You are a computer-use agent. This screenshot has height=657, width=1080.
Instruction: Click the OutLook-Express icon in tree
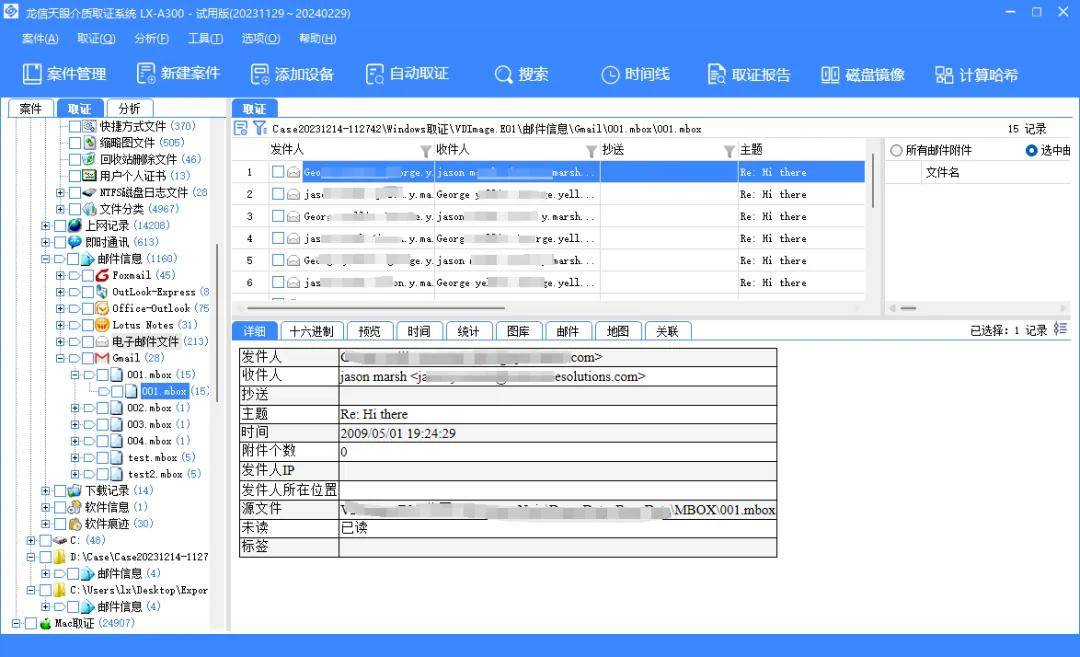click(102, 291)
